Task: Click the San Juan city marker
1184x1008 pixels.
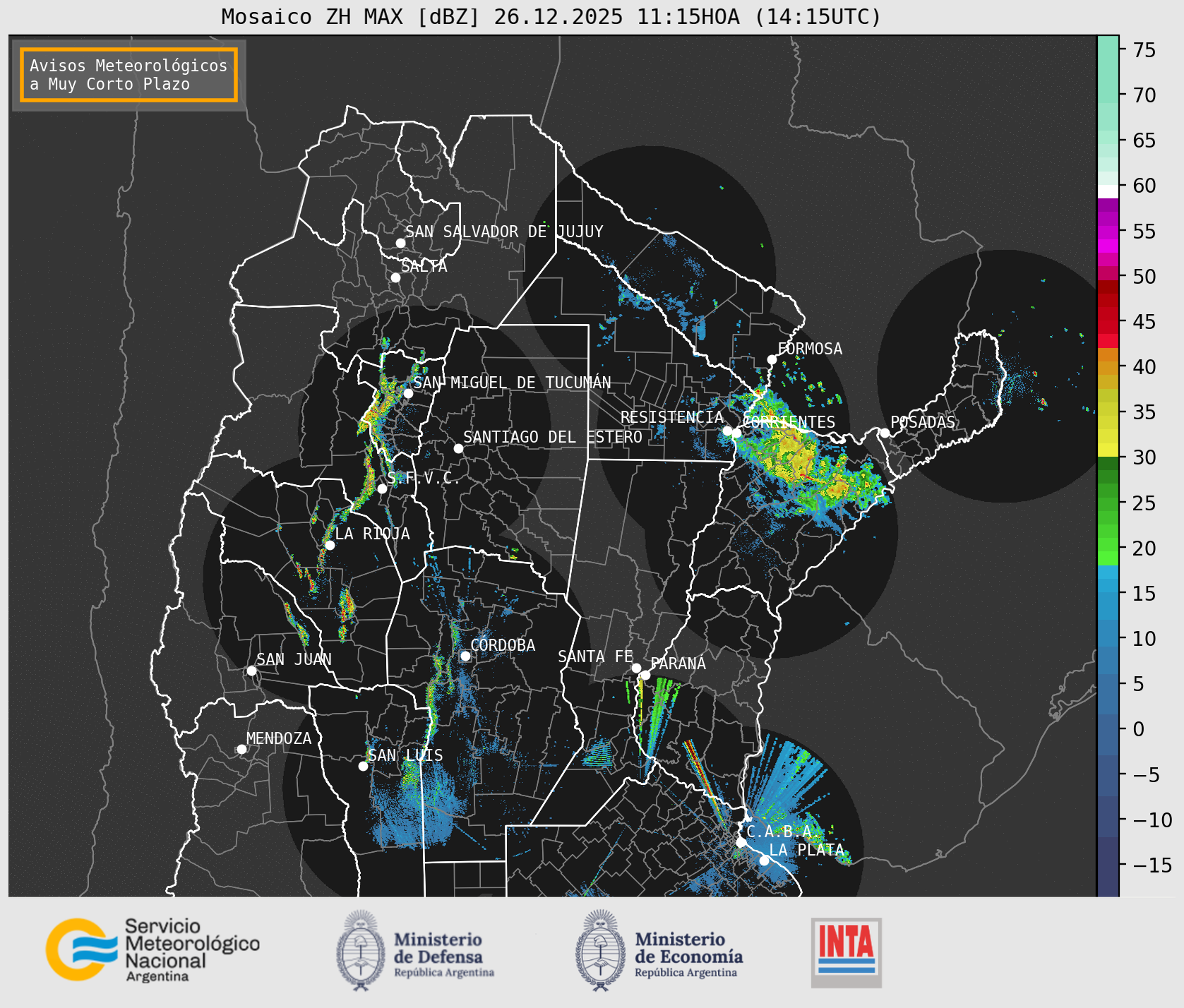Action: (251, 671)
